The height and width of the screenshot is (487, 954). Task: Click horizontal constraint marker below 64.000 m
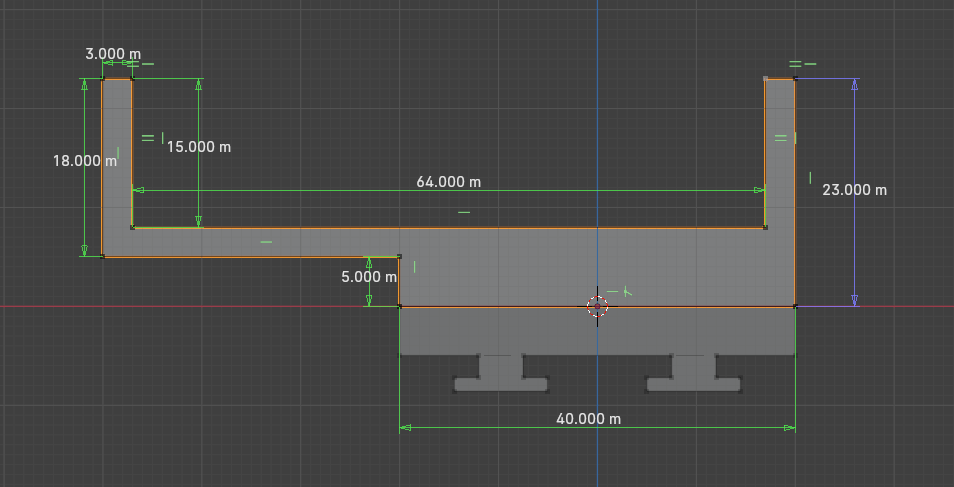click(x=463, y=212)
